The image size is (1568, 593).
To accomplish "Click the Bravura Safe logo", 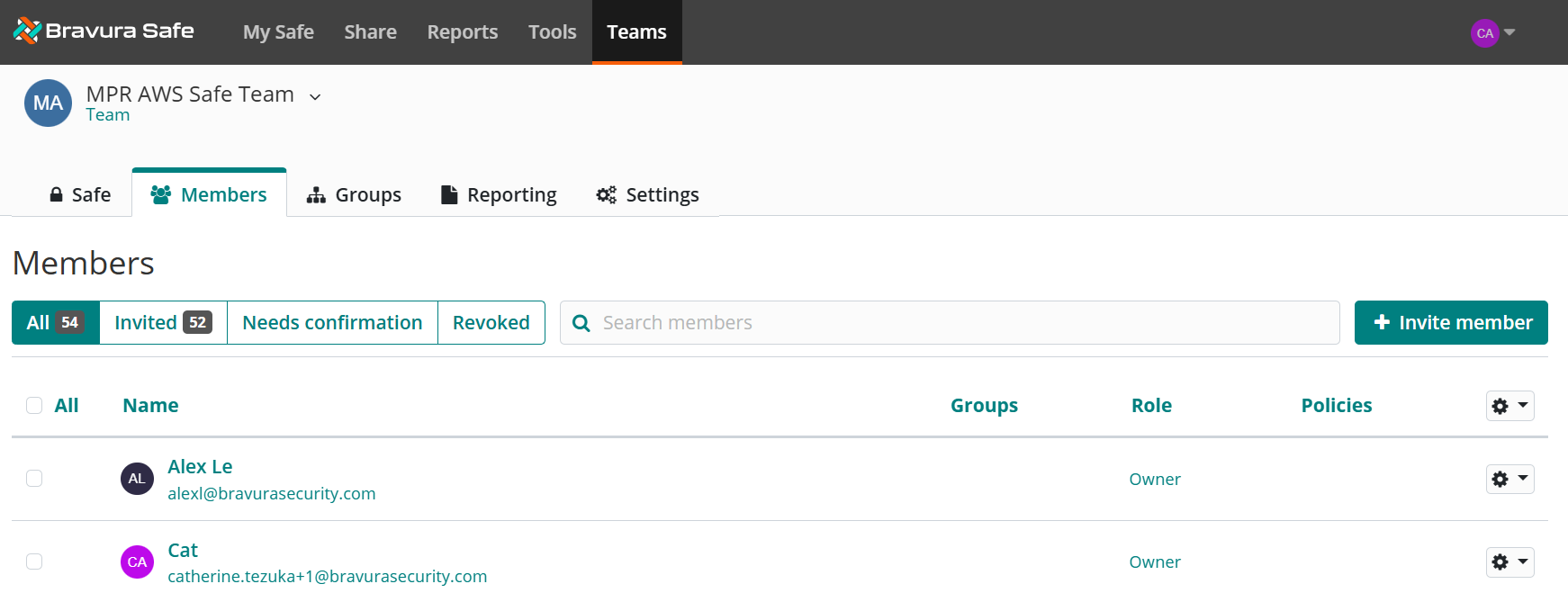I will click(x=104, y=31).
